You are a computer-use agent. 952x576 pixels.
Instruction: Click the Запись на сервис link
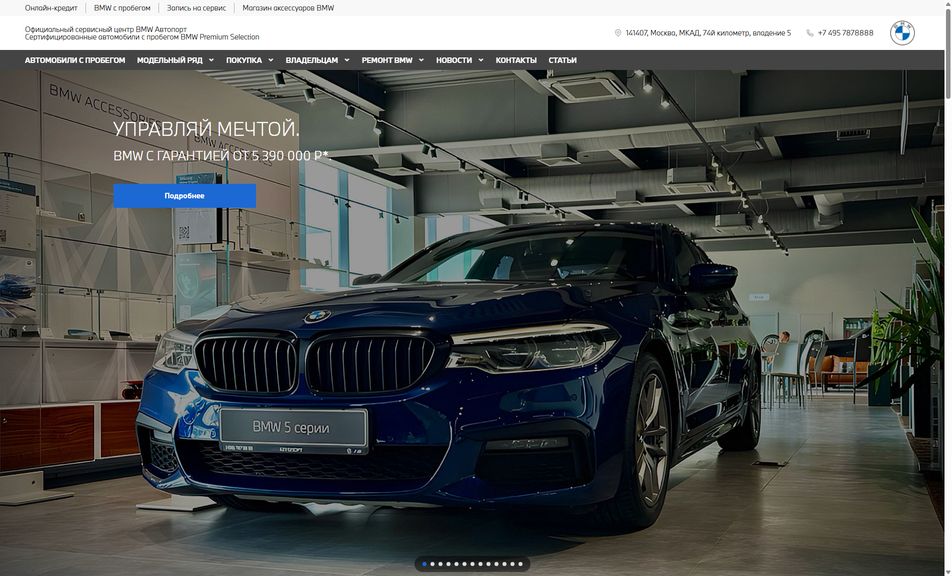point(196,8)
